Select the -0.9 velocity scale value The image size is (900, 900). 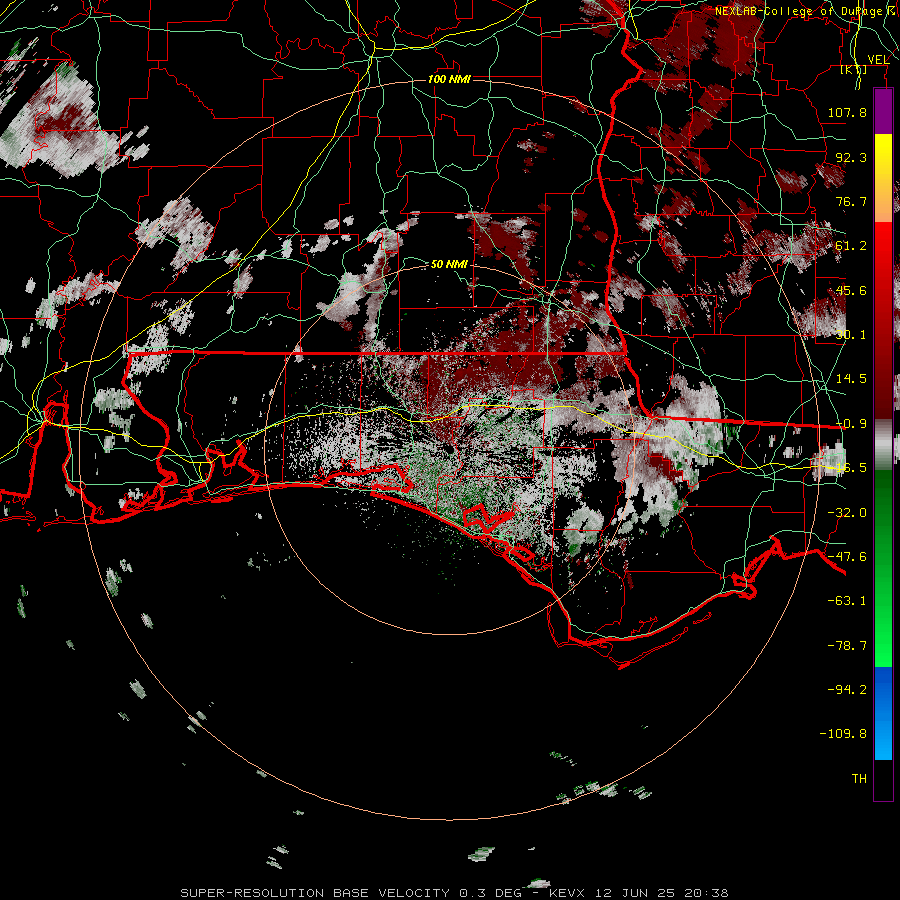pos(851,424)
